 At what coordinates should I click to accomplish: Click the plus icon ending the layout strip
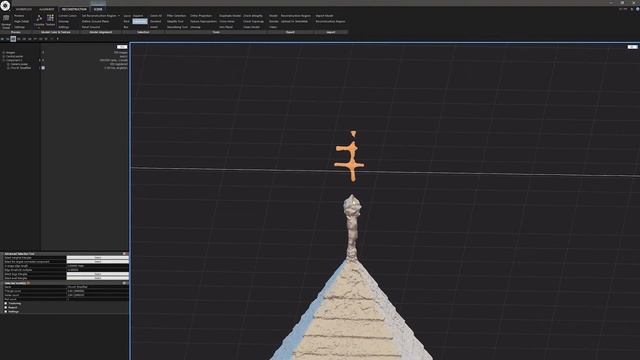coord(58,39)
